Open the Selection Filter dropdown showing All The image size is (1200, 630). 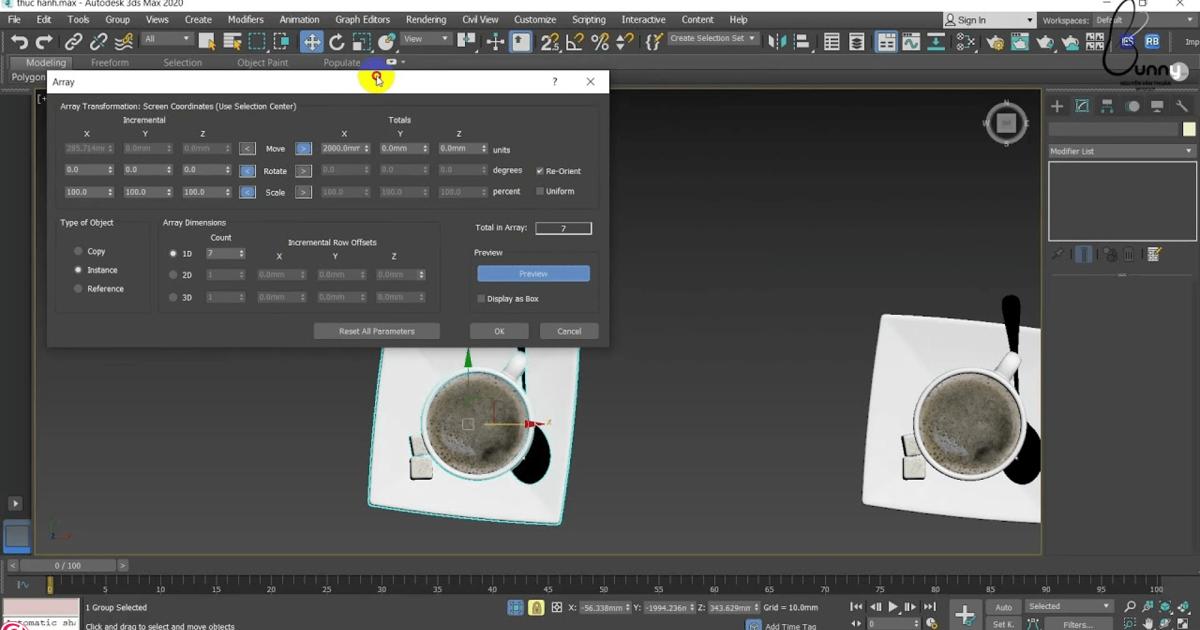pos(166,37)
